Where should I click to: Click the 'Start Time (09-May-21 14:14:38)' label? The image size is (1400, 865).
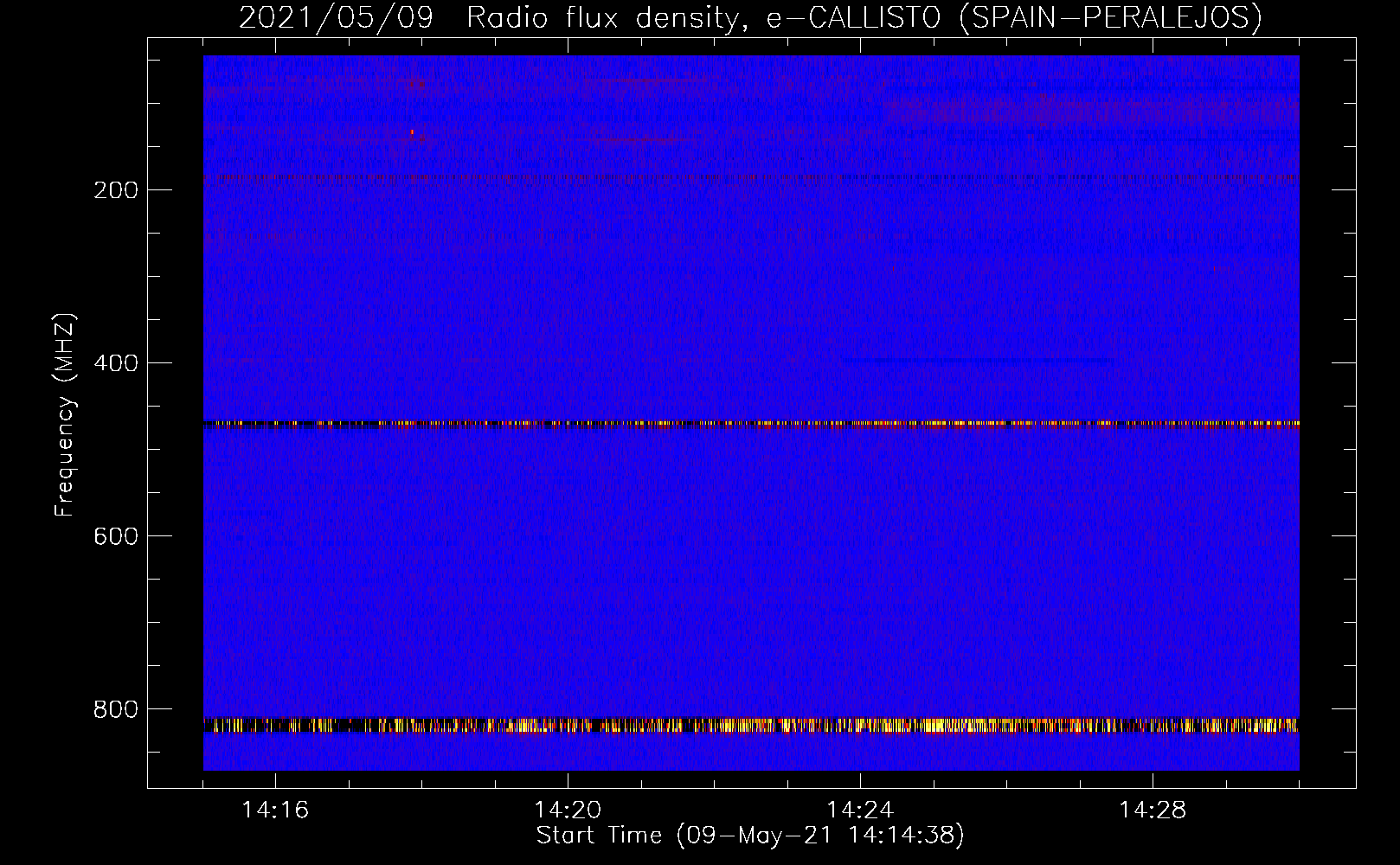tap(750, 836)
